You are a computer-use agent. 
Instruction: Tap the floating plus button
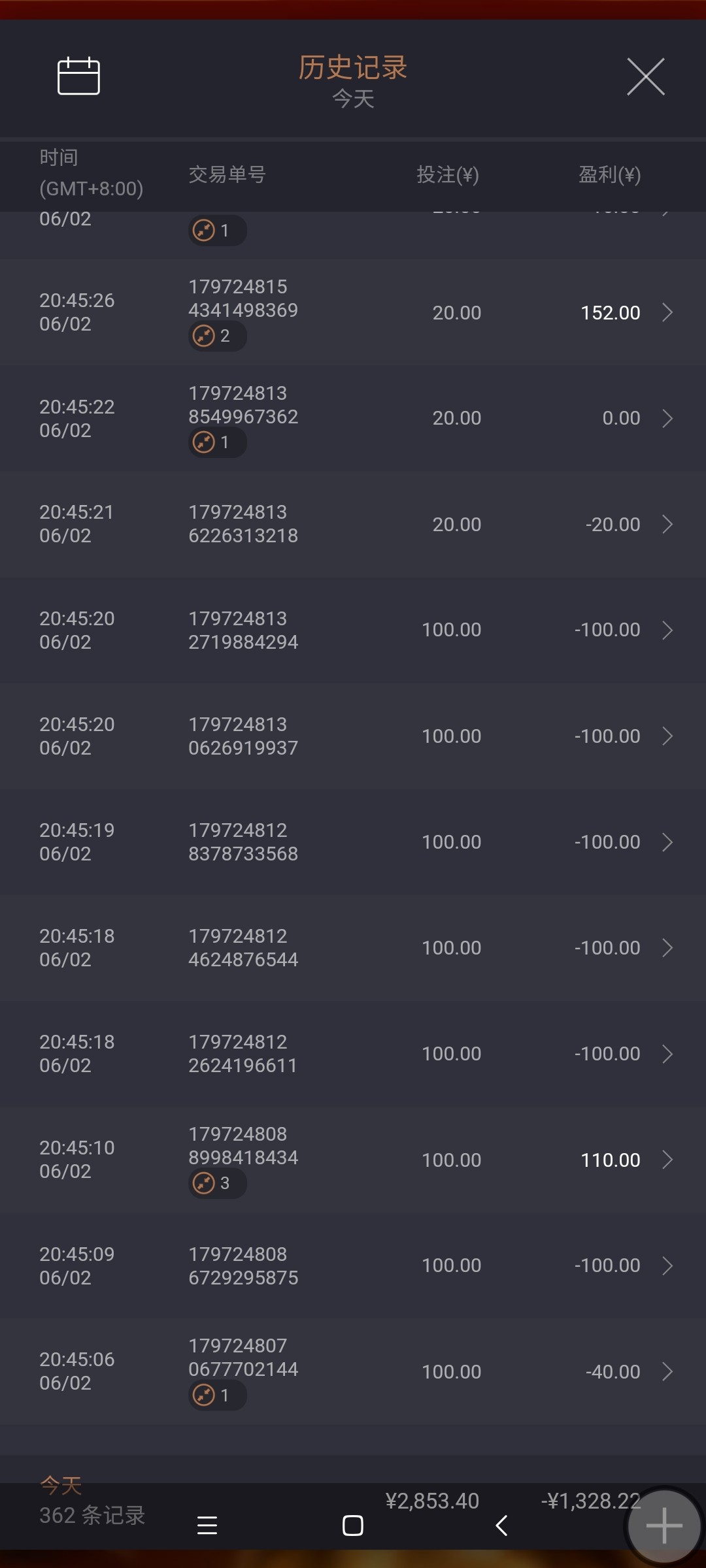coord(664,1526)
